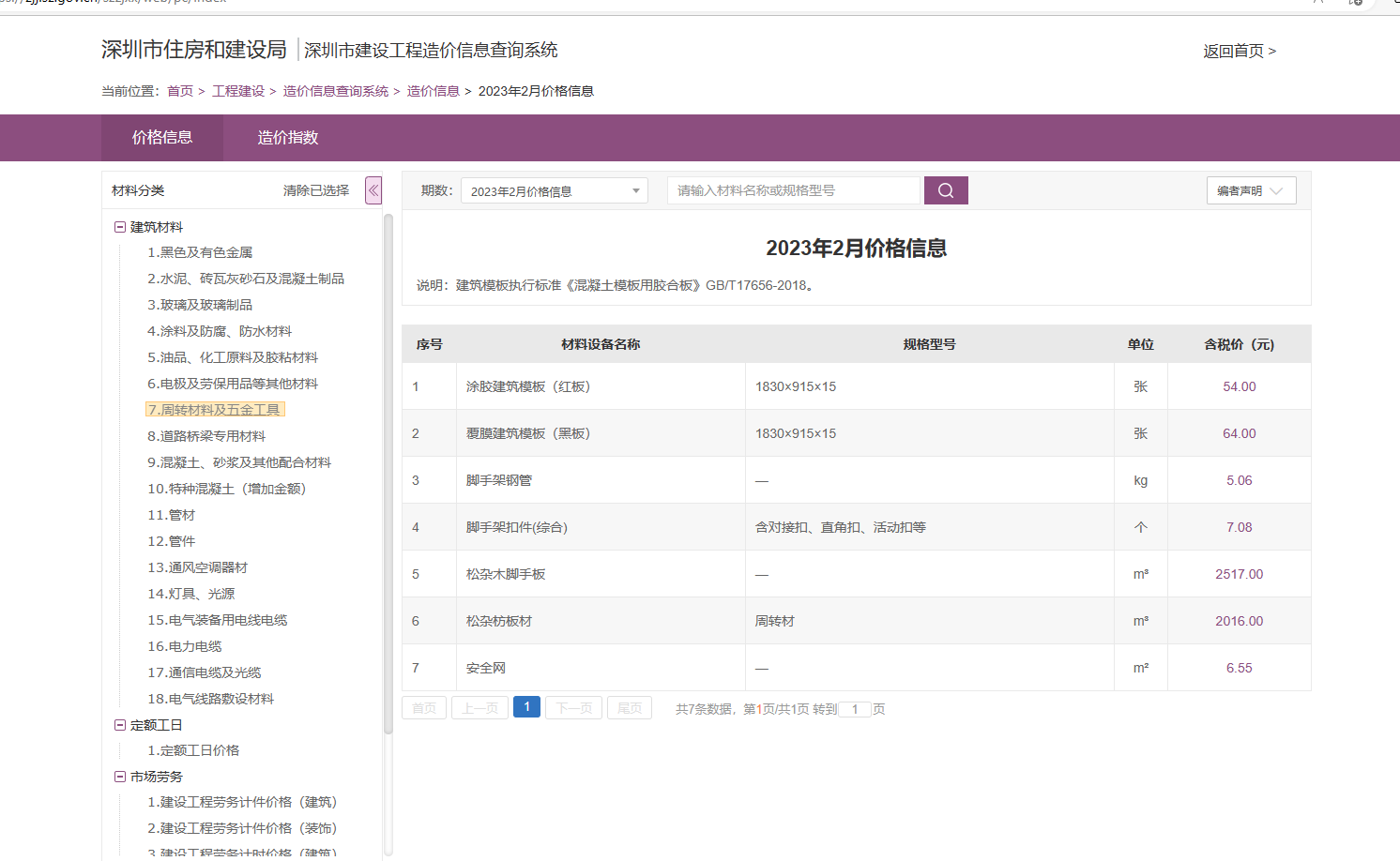Click the 涂胶建筑模板（红板）material name

click(528, 386)
